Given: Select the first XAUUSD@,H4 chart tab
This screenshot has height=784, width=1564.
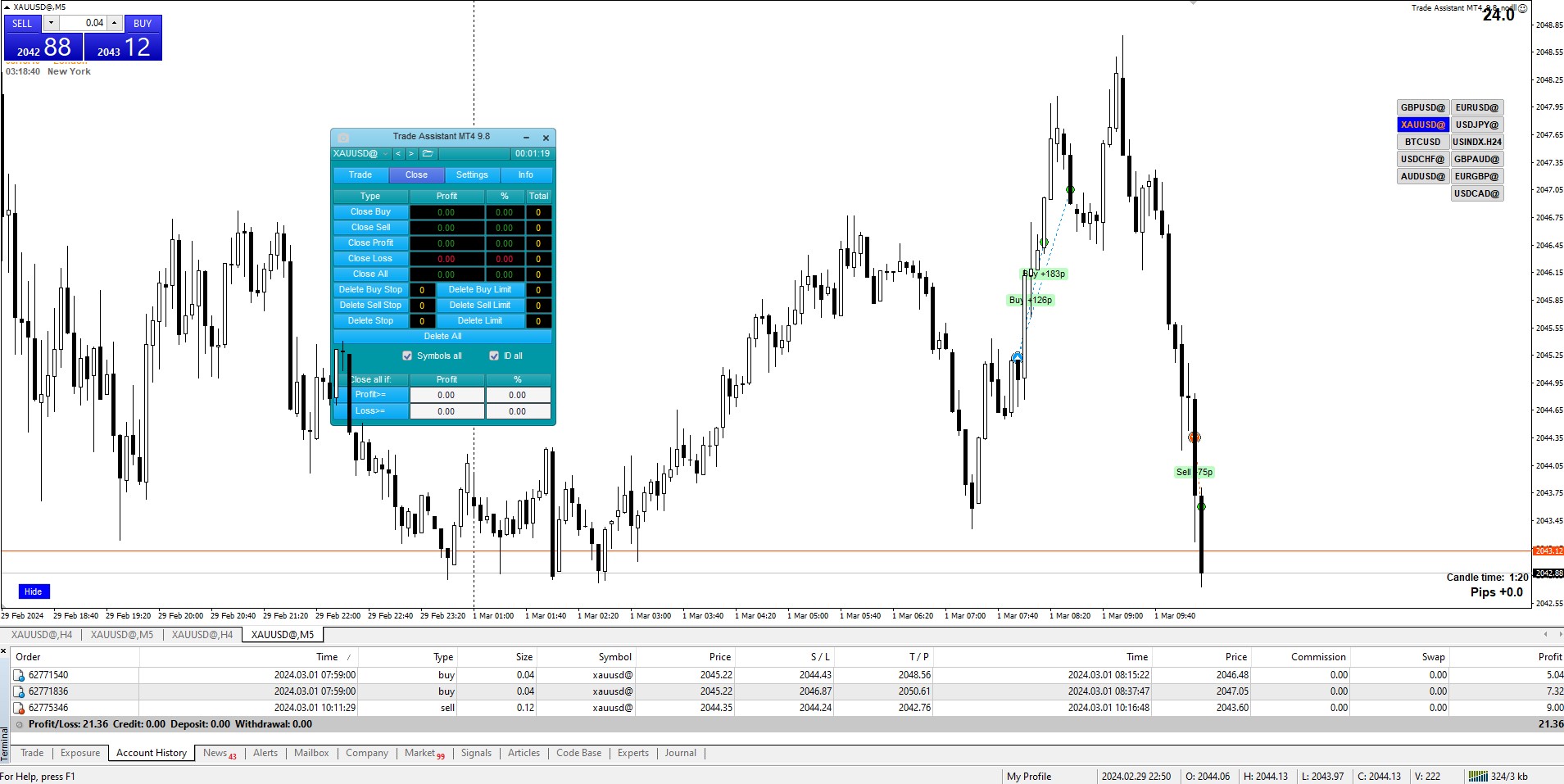Looking at the screenshot, I should pos(42,635).
